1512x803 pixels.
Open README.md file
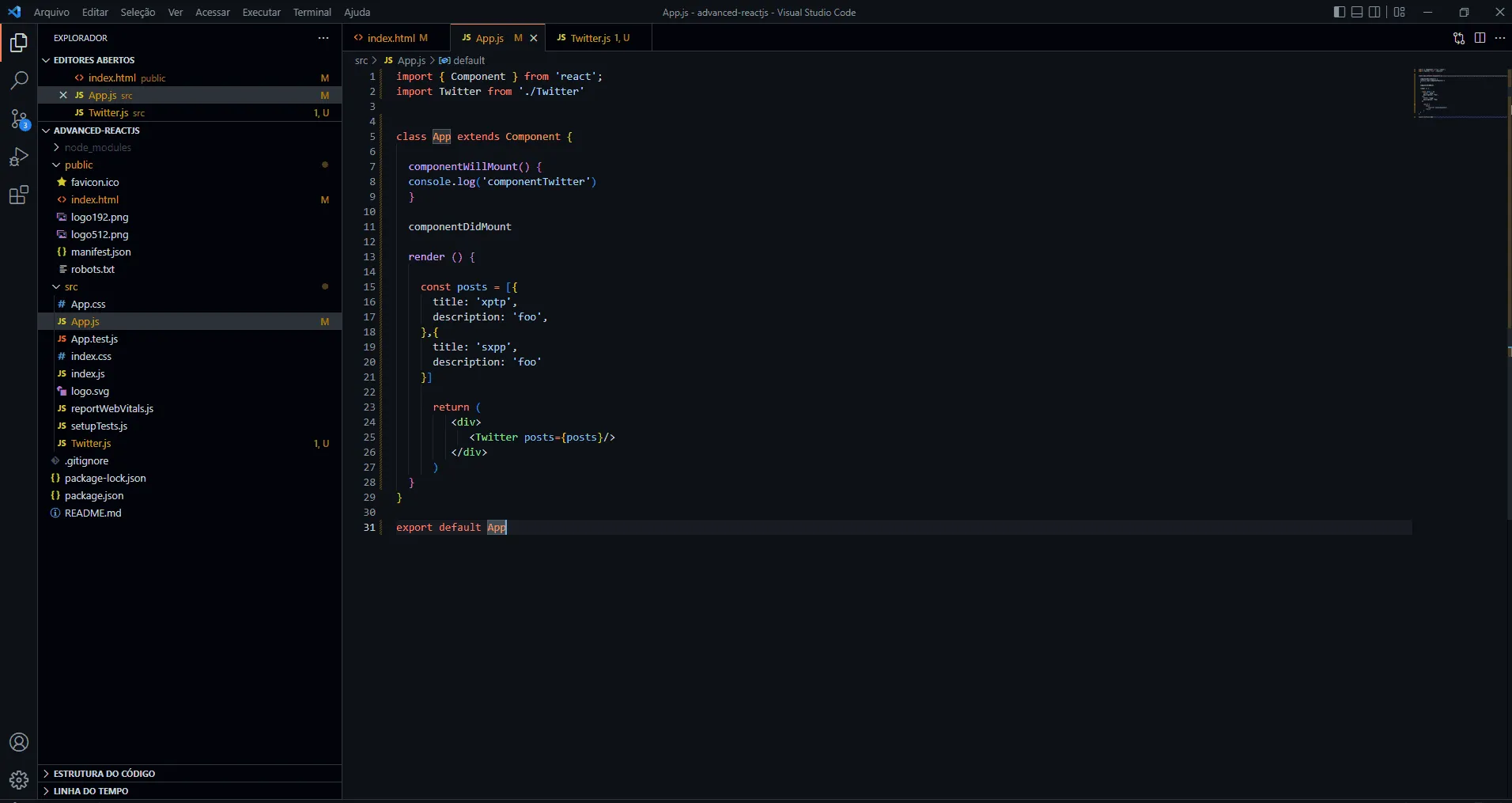point(190,513)
